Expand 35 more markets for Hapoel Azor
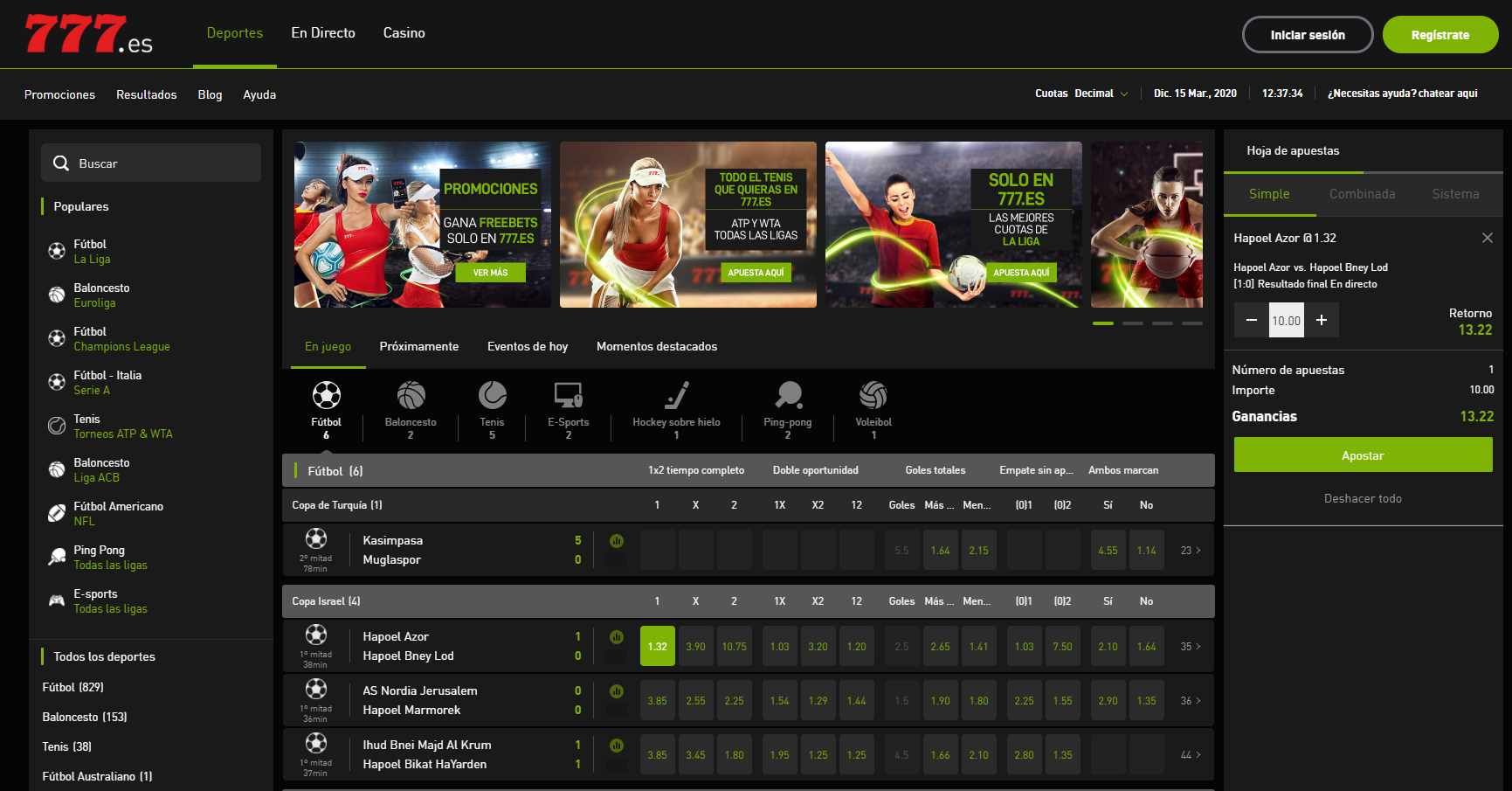The width and height of the screenshot is (1512, 791). pos(1191,647)
